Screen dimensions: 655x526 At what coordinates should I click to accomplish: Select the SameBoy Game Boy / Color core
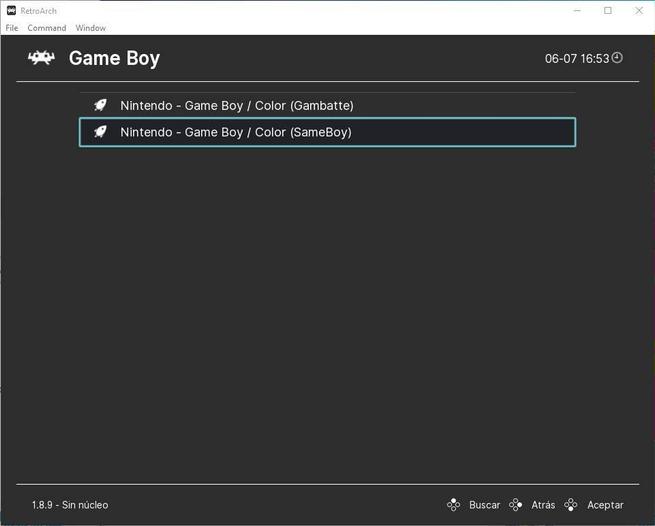click(328, 132)
